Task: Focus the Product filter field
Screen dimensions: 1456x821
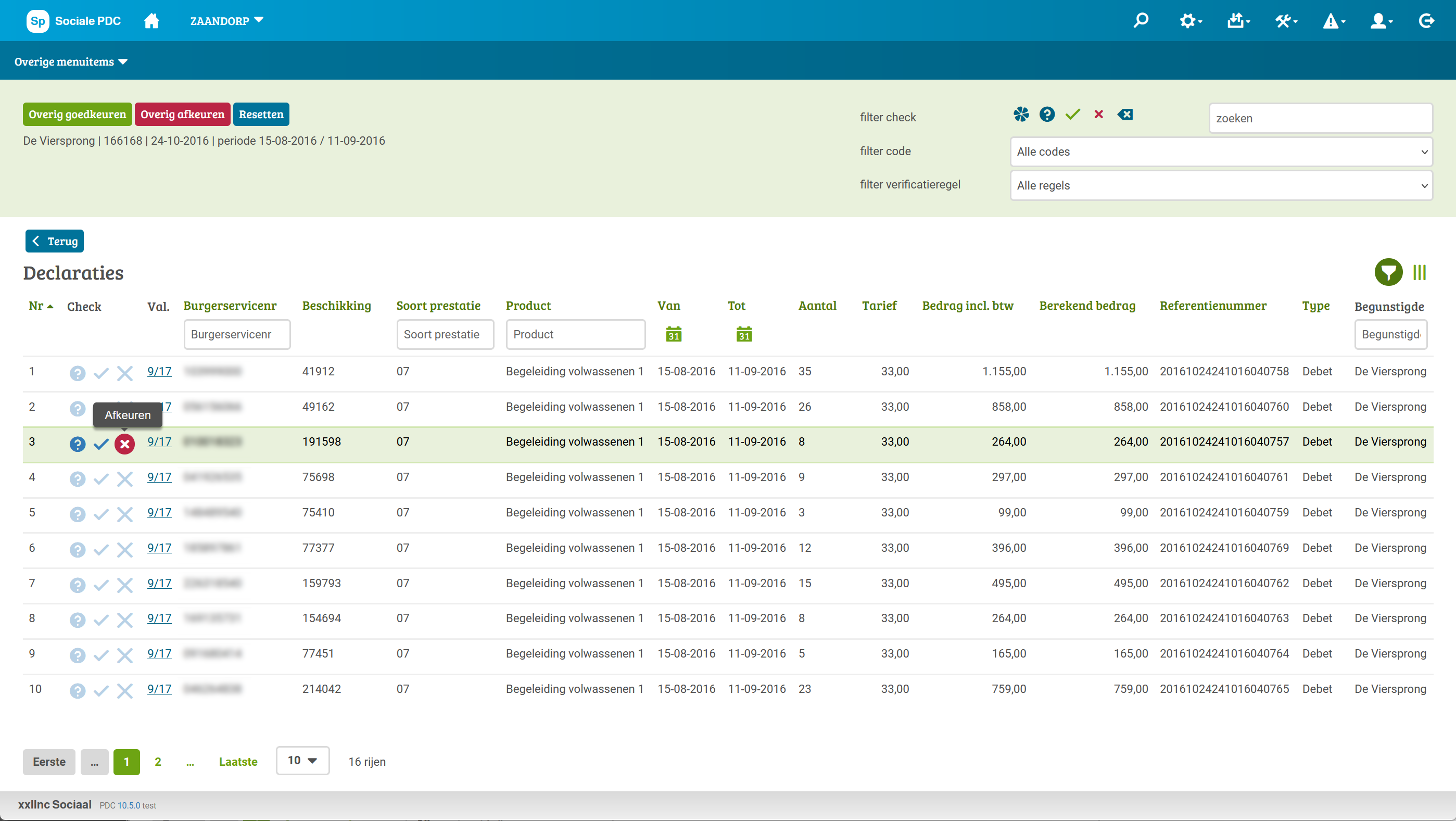Action: [x=575, y=334]
